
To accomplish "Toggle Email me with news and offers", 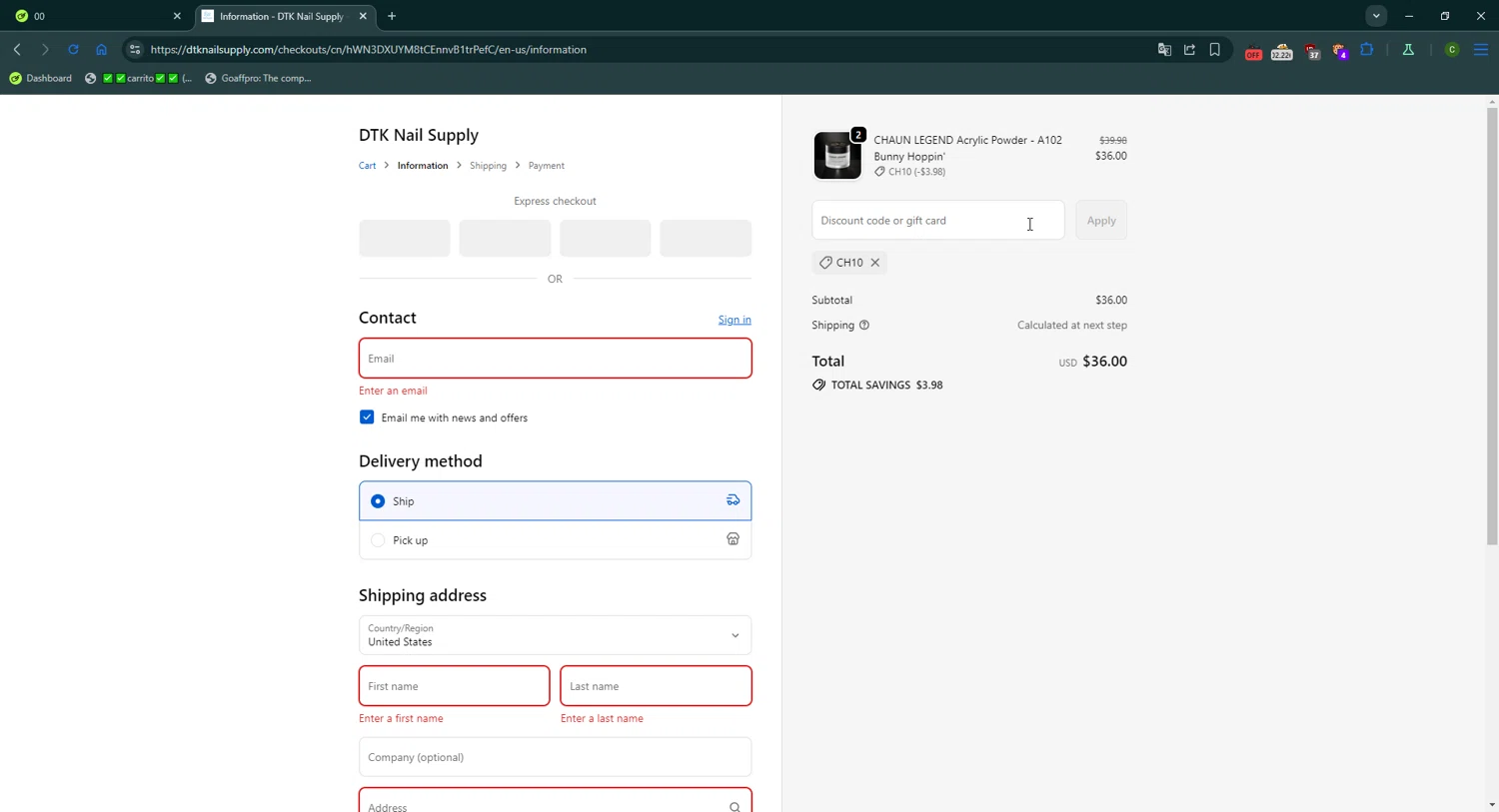I will 367,417.
